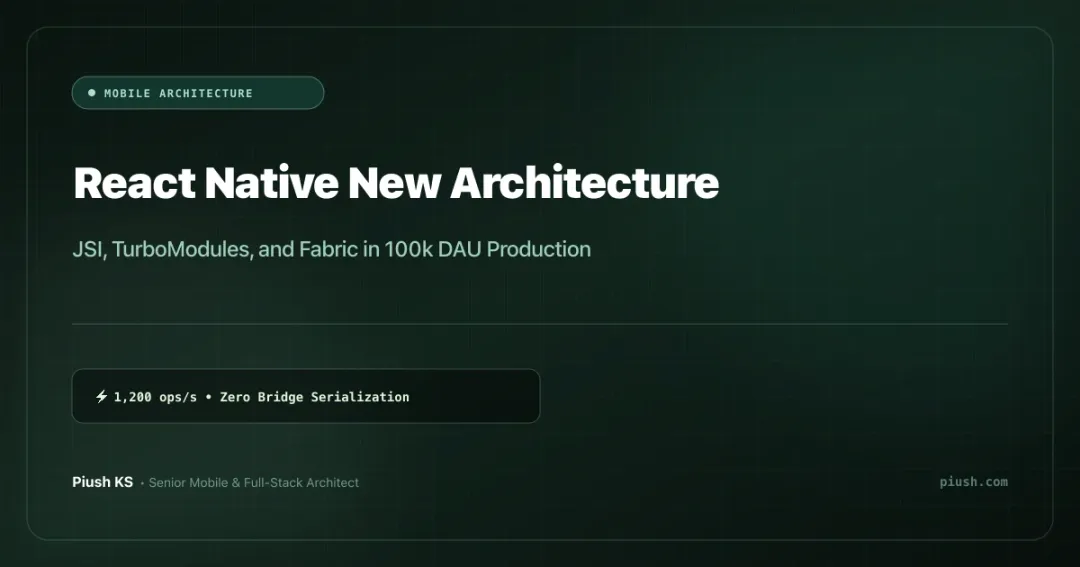Click the heading "React Native New Architecture"

coord(396,183)
